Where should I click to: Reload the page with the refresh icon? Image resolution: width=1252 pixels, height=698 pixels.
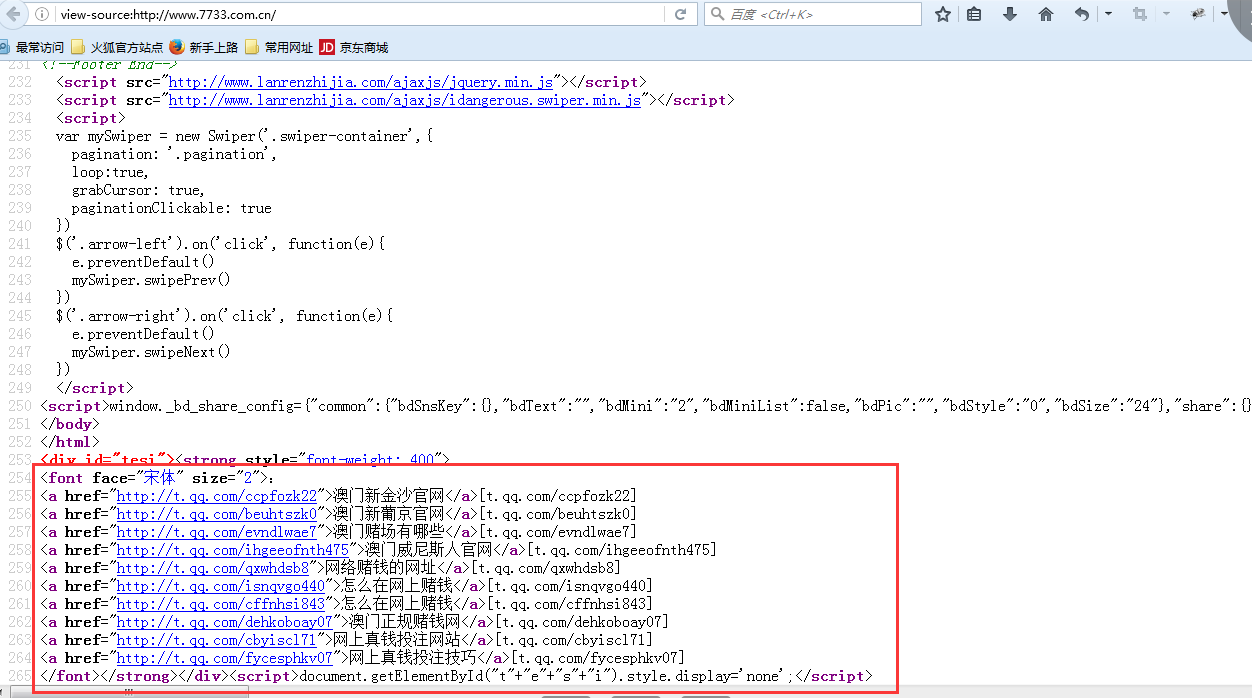pos(680,14)
